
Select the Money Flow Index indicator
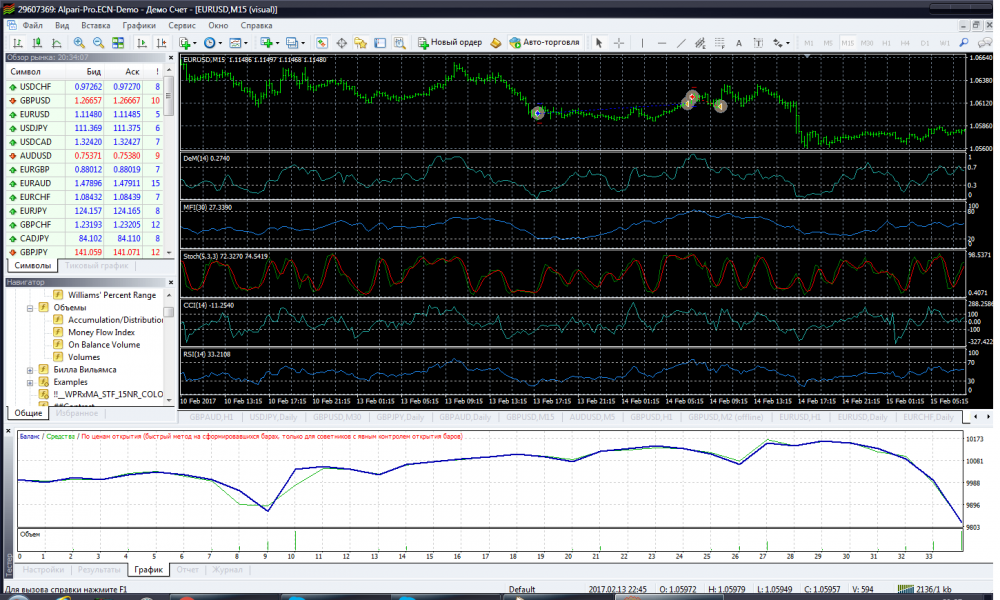click(101, 332)
